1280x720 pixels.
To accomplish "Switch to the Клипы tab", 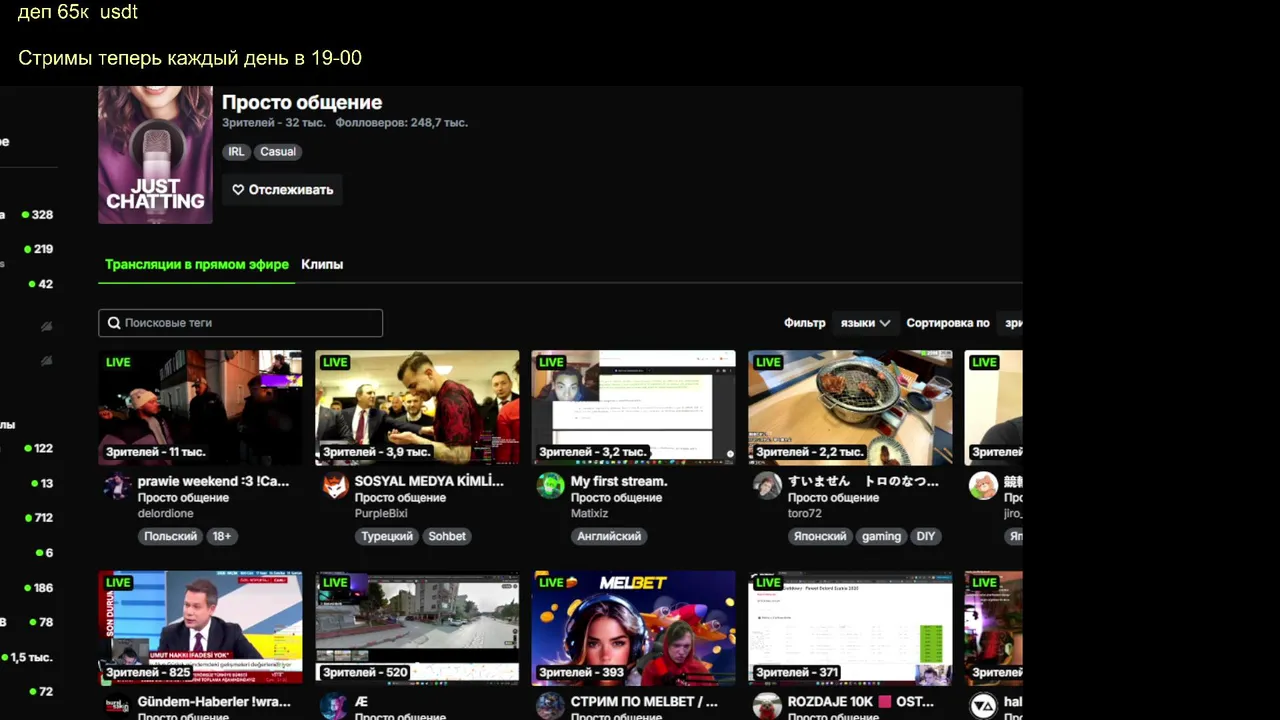I will tap(322, 265).
